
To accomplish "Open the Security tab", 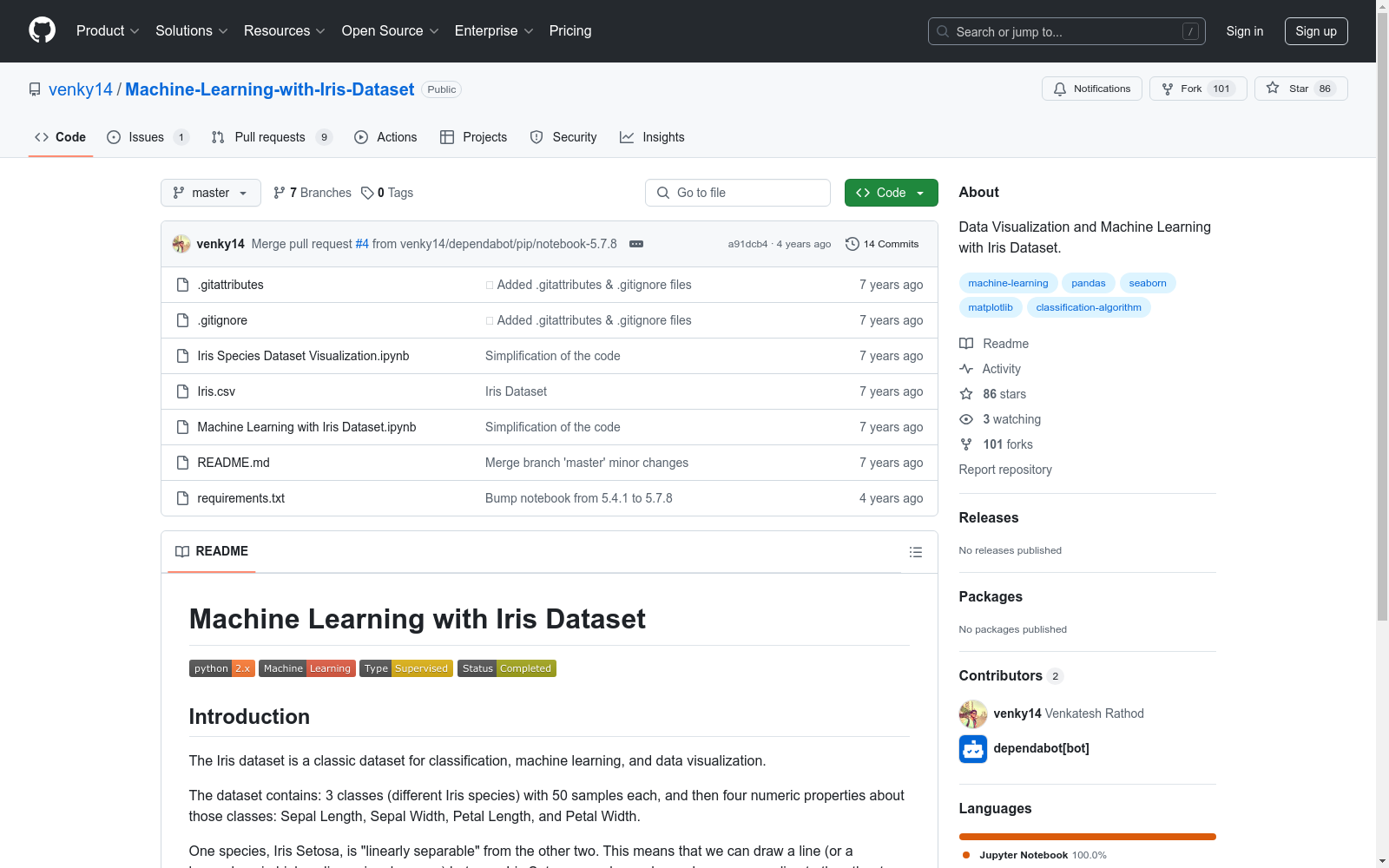I will (563, 137).
